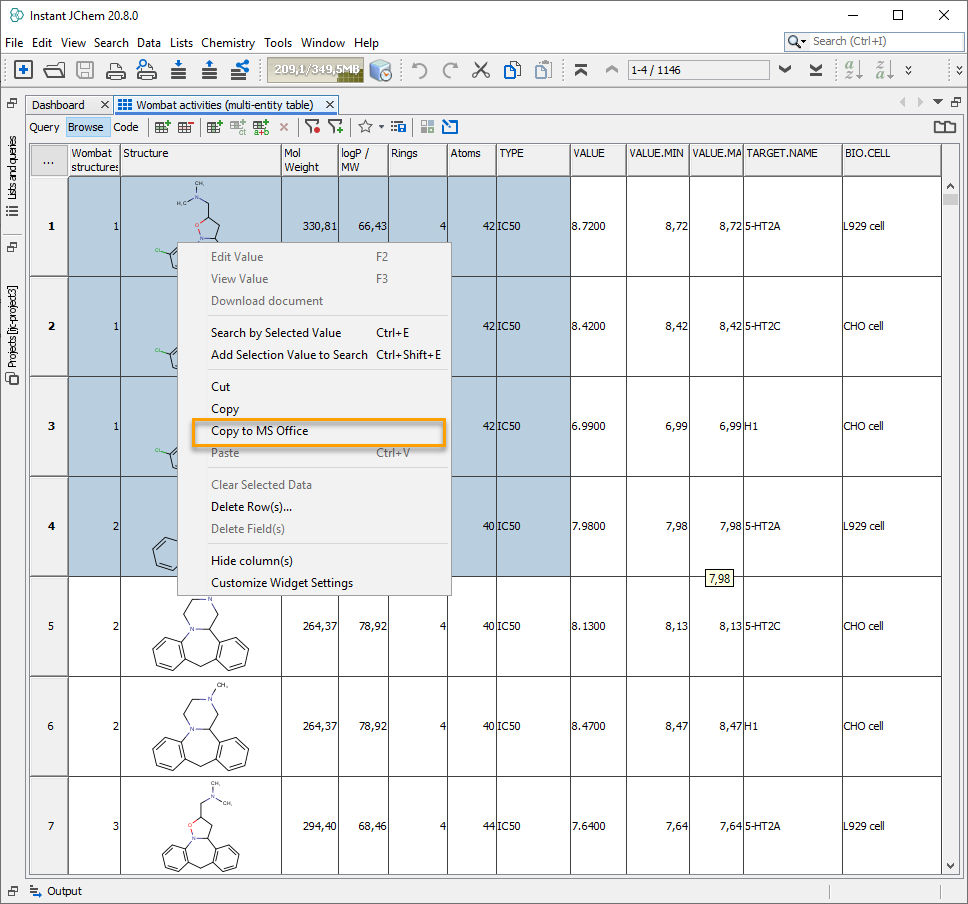
Task: Toggle Code mode button
Action: [x=126, y=127]
